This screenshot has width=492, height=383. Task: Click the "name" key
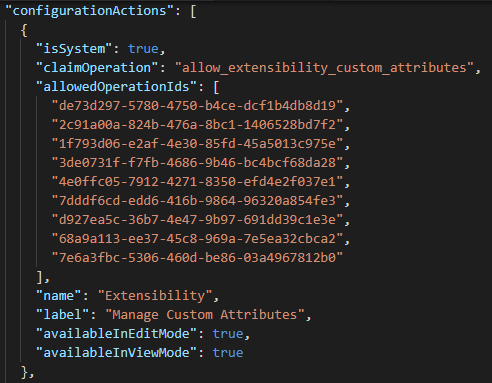click(59, 296)
